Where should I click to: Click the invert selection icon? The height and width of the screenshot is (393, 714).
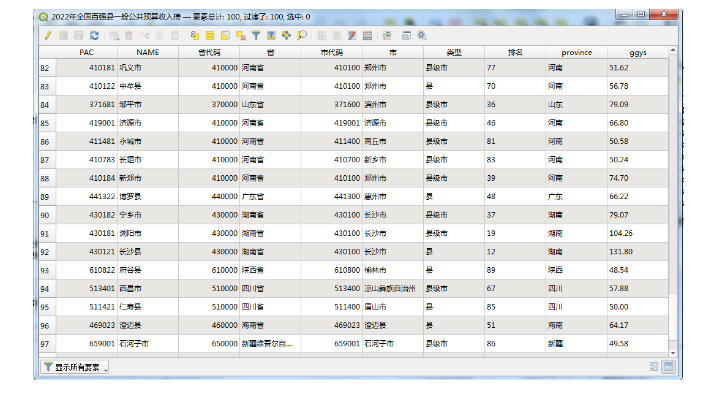(225, 36)
